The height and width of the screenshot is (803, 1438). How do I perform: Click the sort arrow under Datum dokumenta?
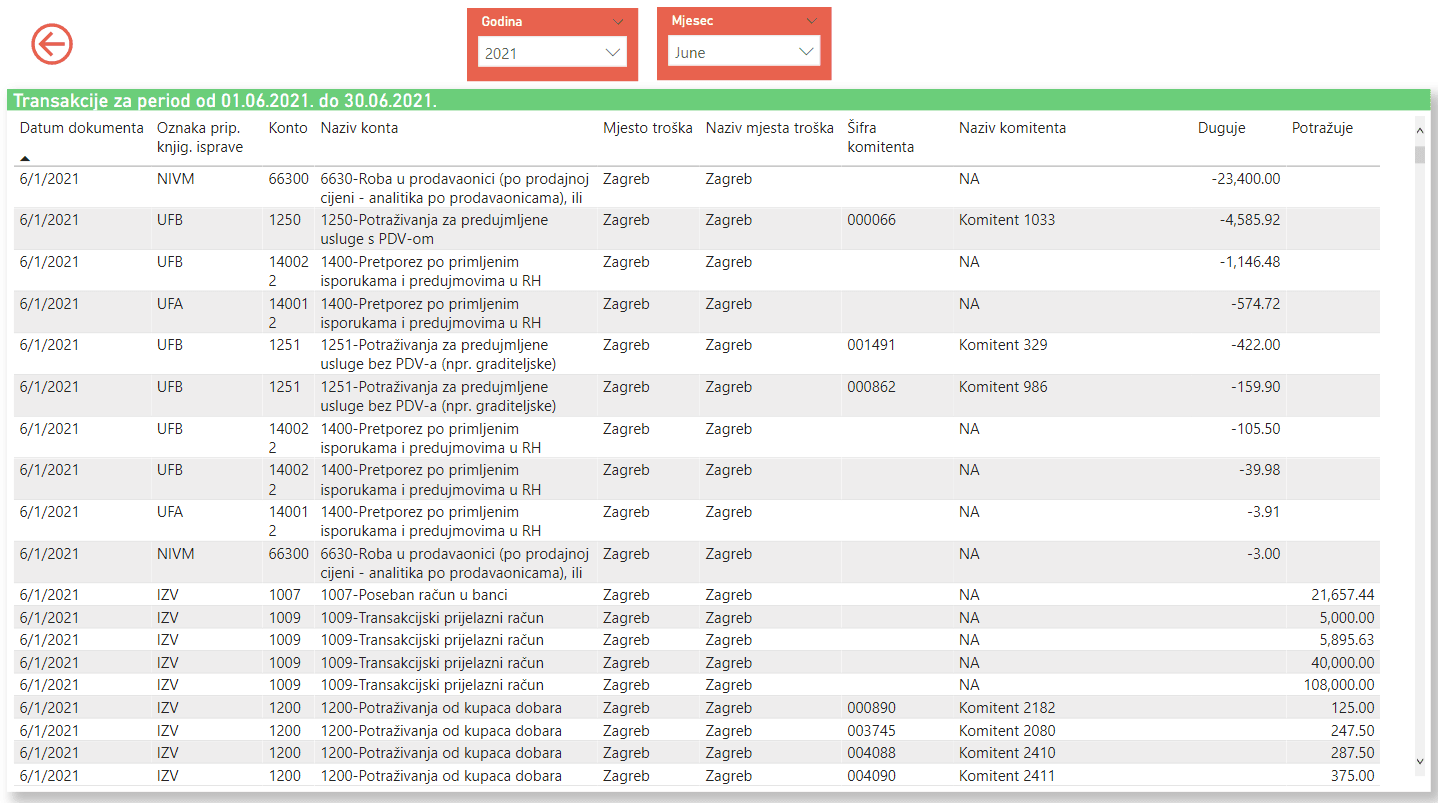[25, 158]
